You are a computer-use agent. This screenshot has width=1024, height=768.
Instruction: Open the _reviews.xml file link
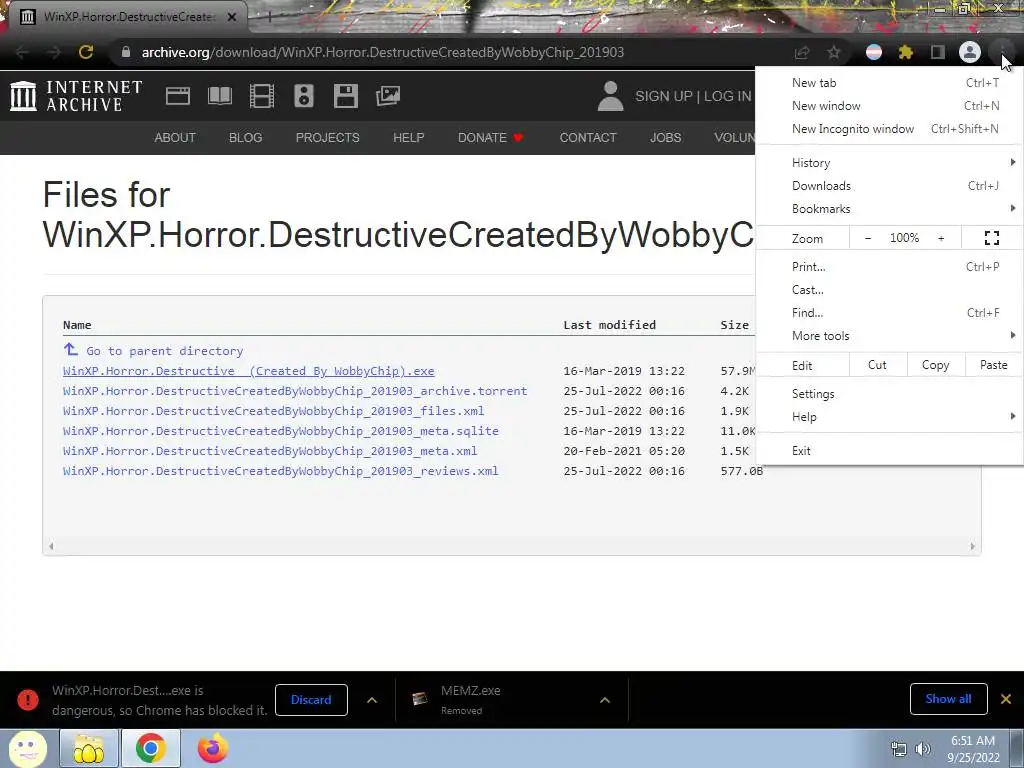point(281,471)
